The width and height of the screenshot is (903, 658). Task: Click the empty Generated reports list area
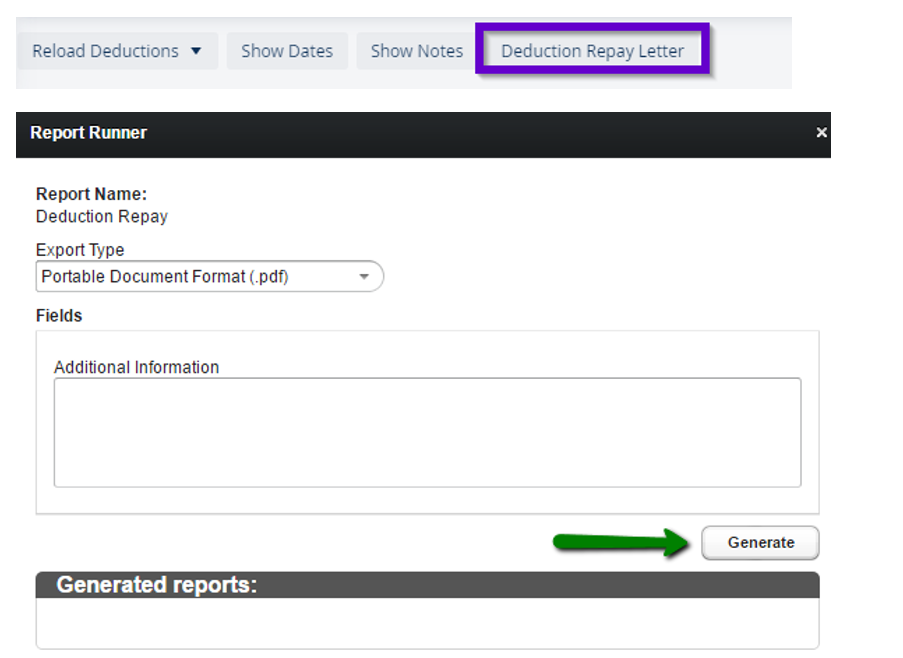tap(427, 624)
